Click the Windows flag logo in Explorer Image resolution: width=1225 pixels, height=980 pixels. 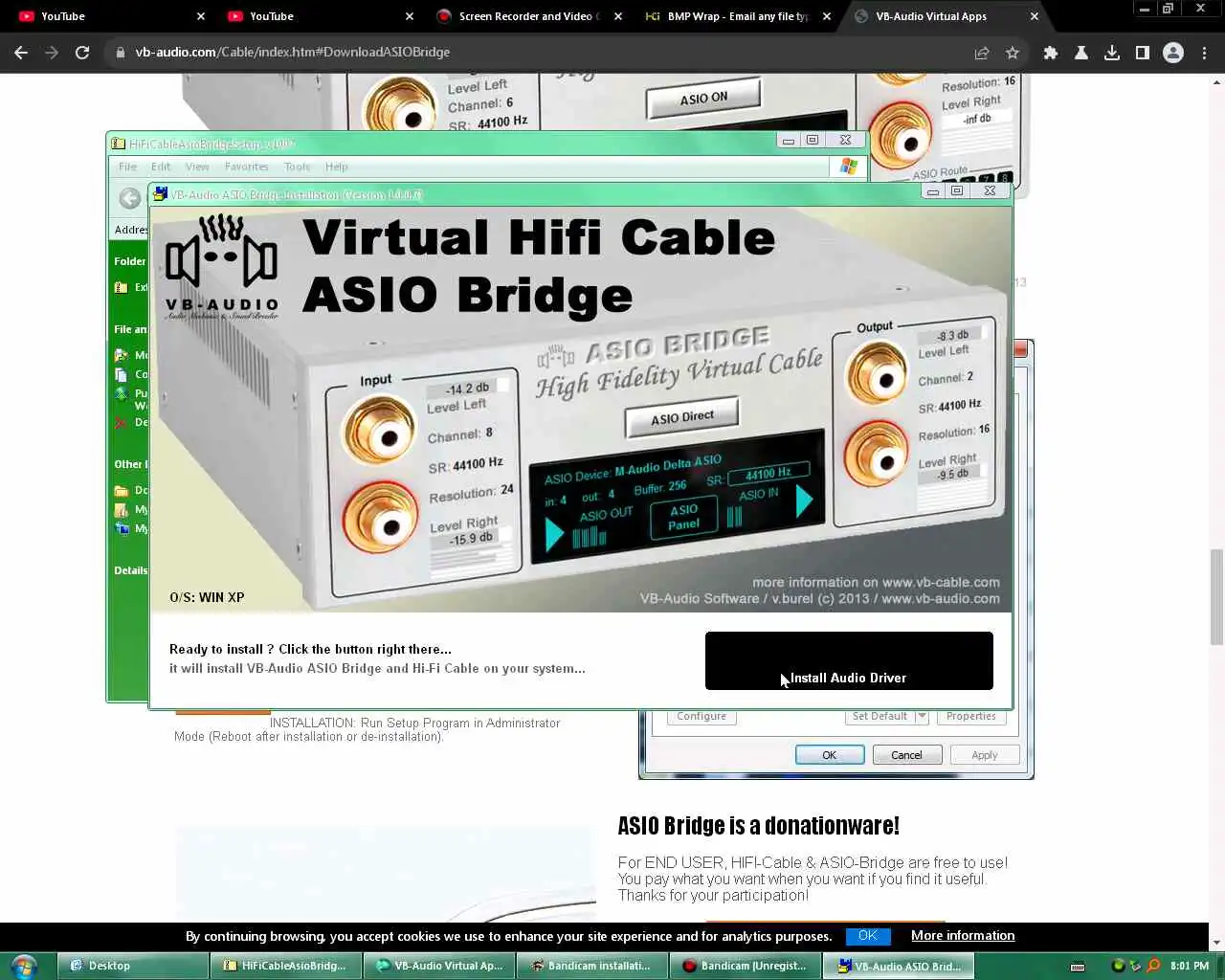click(849, 167)
